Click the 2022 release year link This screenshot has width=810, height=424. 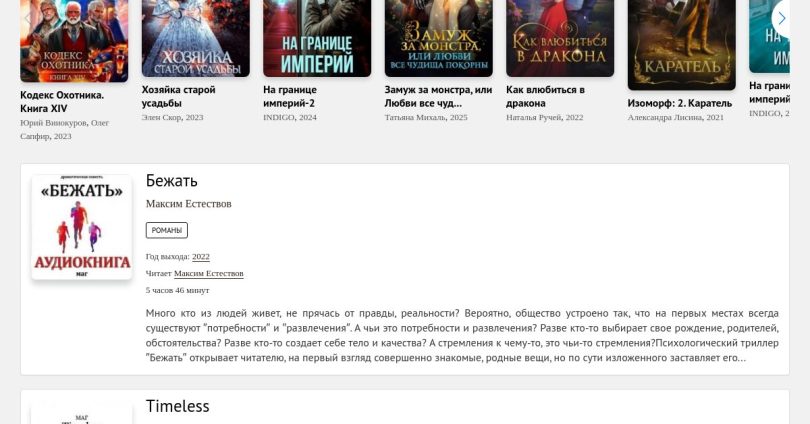click(200, 257)
